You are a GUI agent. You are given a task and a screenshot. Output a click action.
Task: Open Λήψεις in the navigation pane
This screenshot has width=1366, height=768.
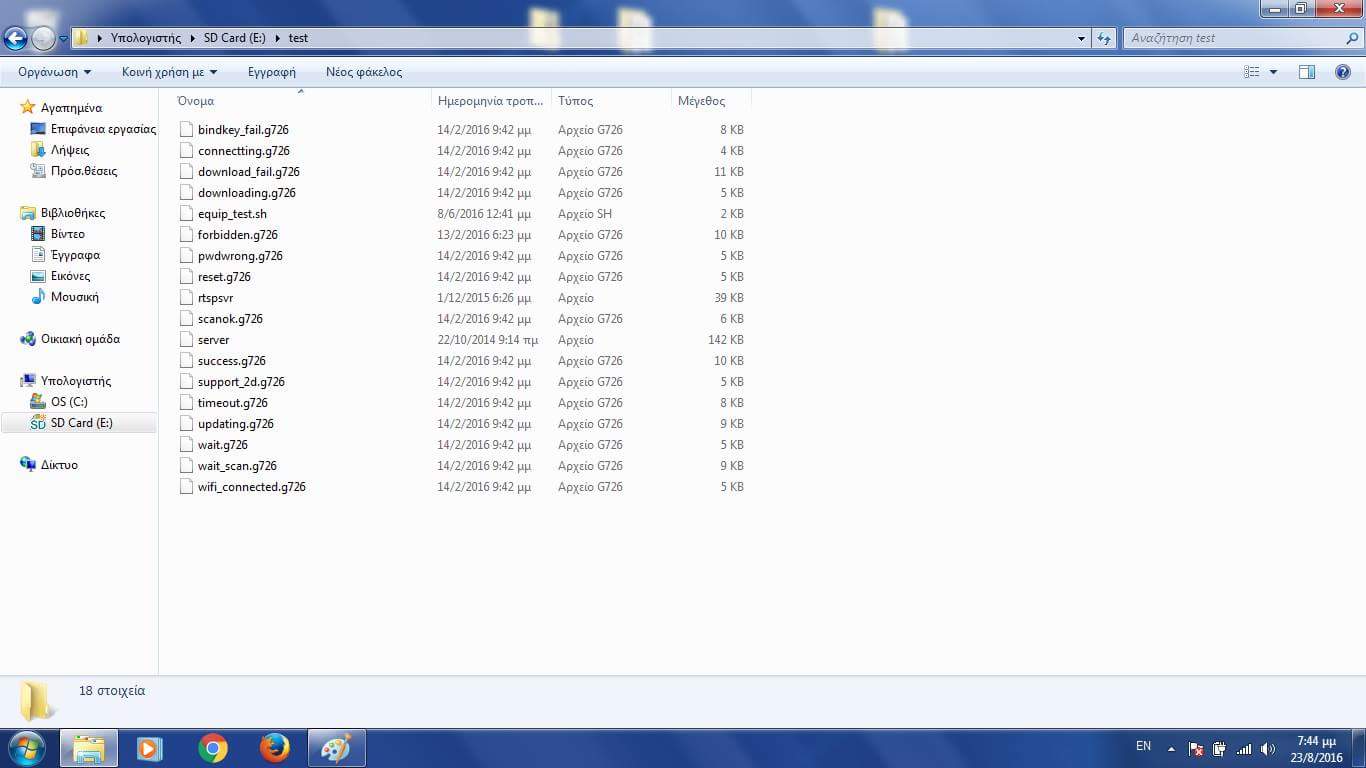[70, 150]
